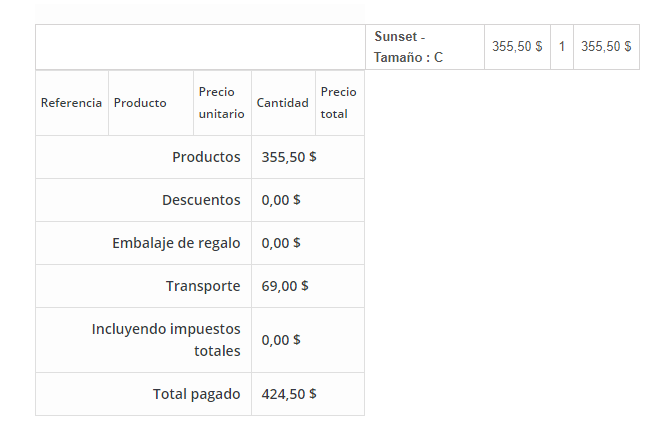Select the Productos amount 355,50 $ in summary
This screenshot has width=649, height=430.
(289, 157)
